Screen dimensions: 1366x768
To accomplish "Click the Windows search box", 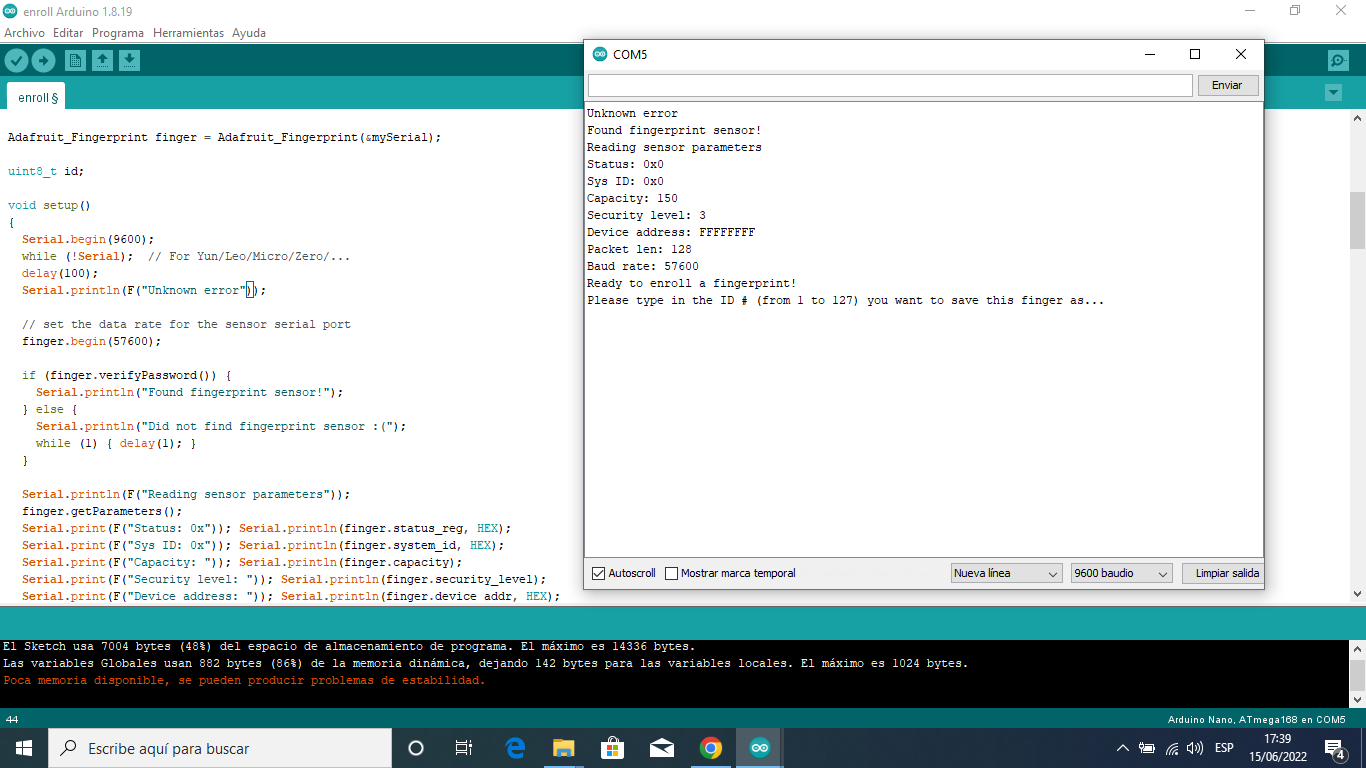I will (220, 748).
